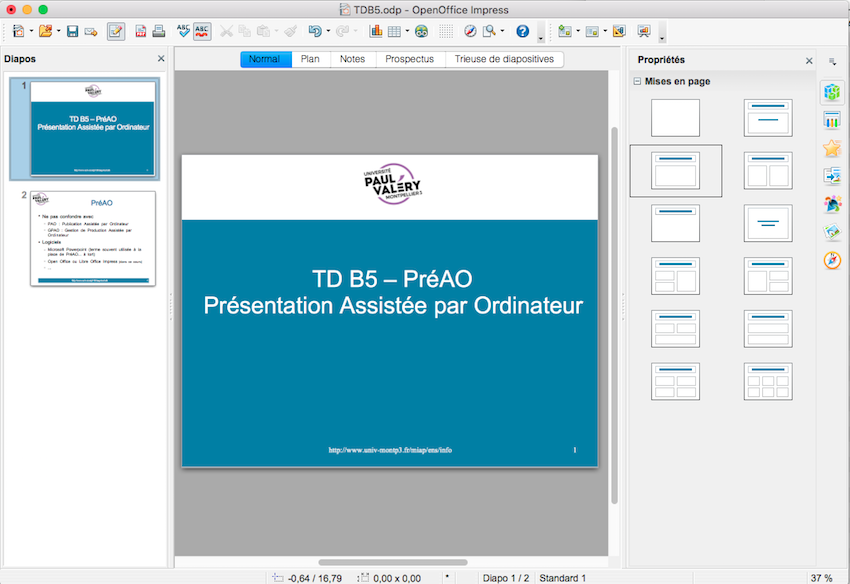Click the slide title TD B5 – PréAO
The height and width of the screenshot is (584, 850).
point(392,279)
